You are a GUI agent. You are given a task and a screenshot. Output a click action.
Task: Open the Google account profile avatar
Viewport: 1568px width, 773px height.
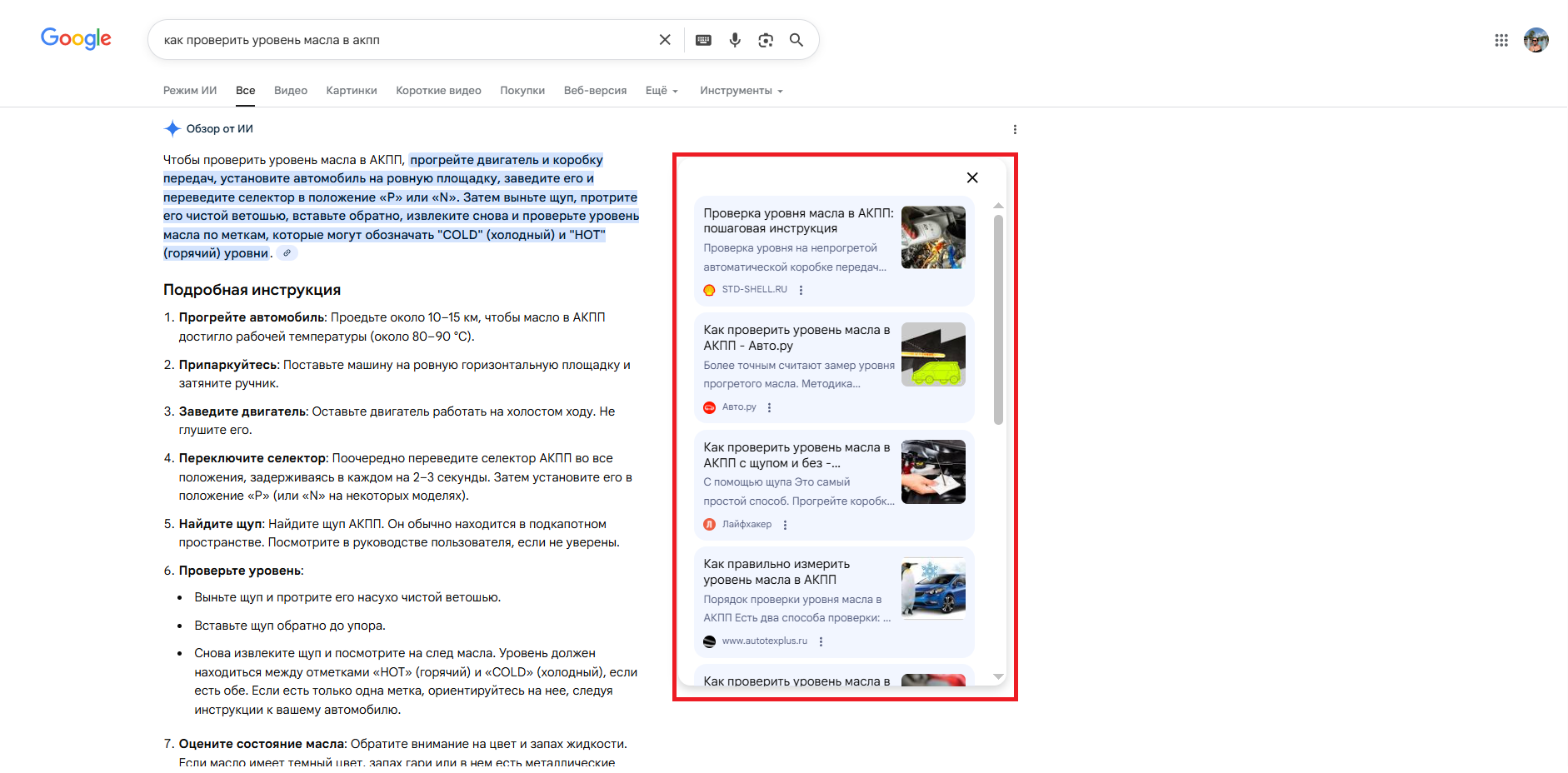coord(1536,40)
